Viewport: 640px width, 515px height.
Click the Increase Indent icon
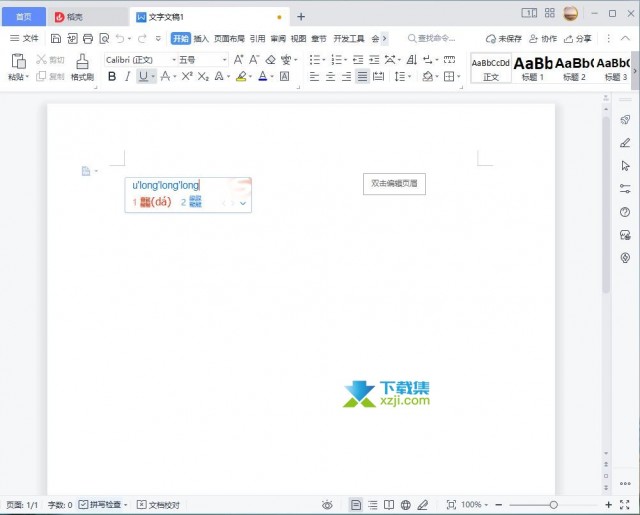[x=374, y=60]
